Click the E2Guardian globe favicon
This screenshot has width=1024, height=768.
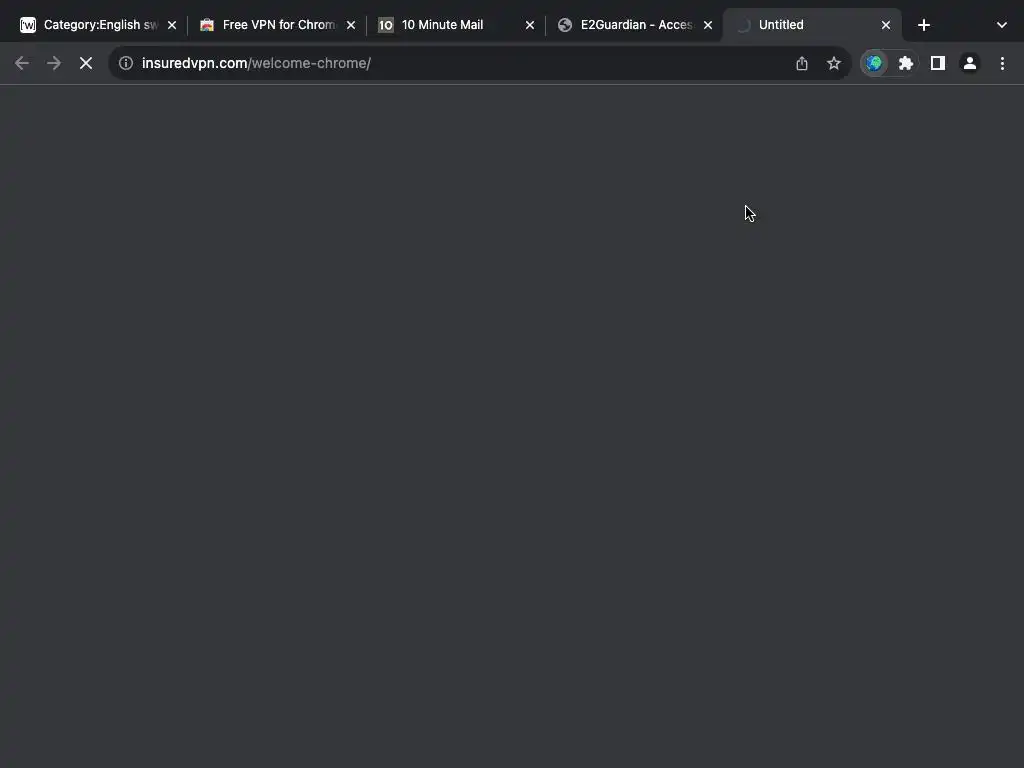pos(565,25)
